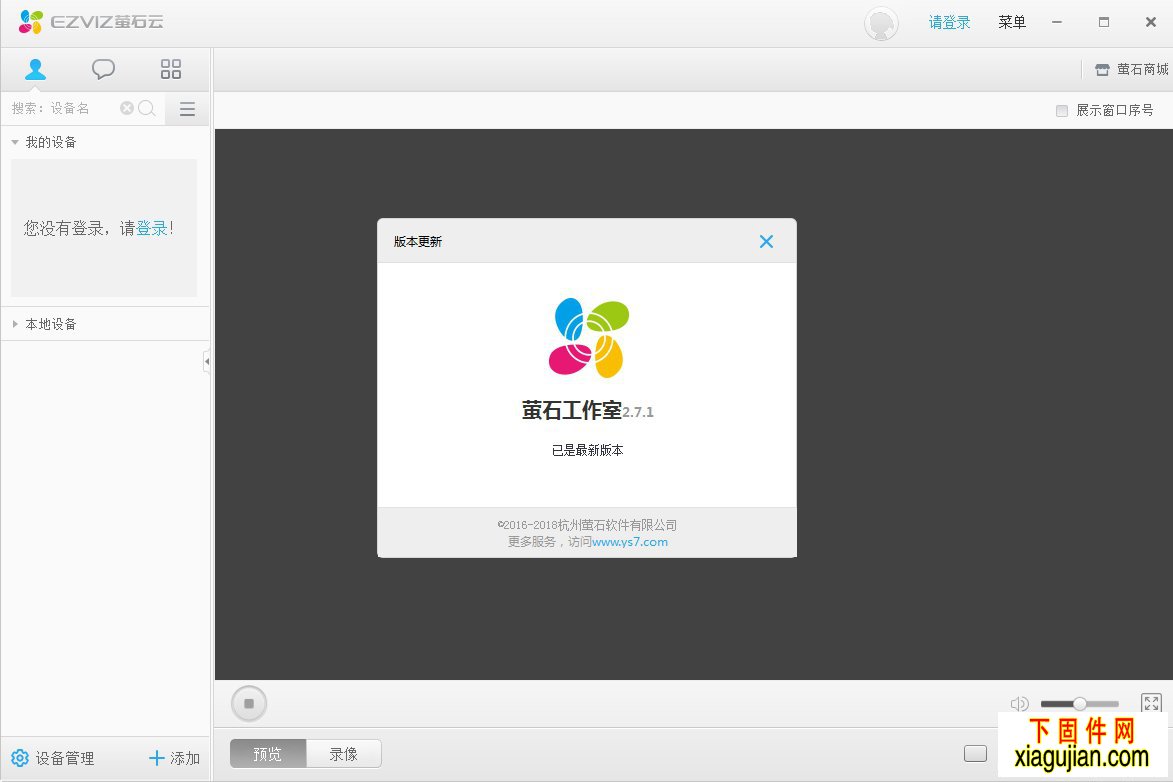Close the EZVIZ main window

tap(1151, 22)
